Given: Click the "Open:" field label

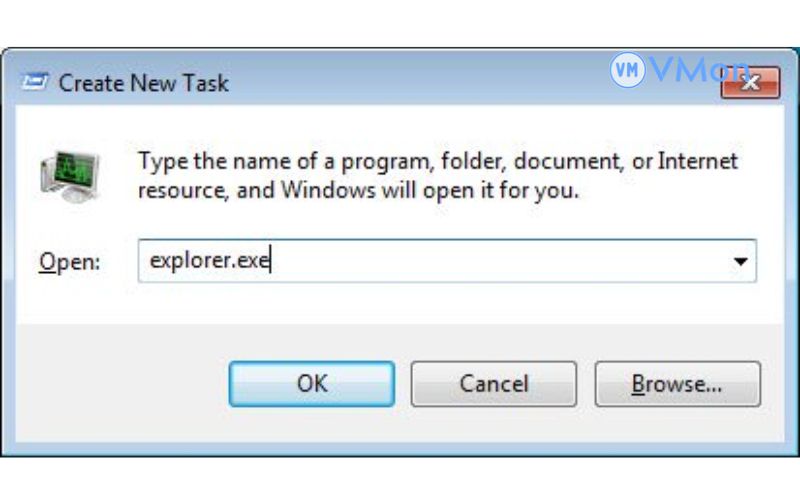Looking at the screenshot, I should click(x=70, y=262).
